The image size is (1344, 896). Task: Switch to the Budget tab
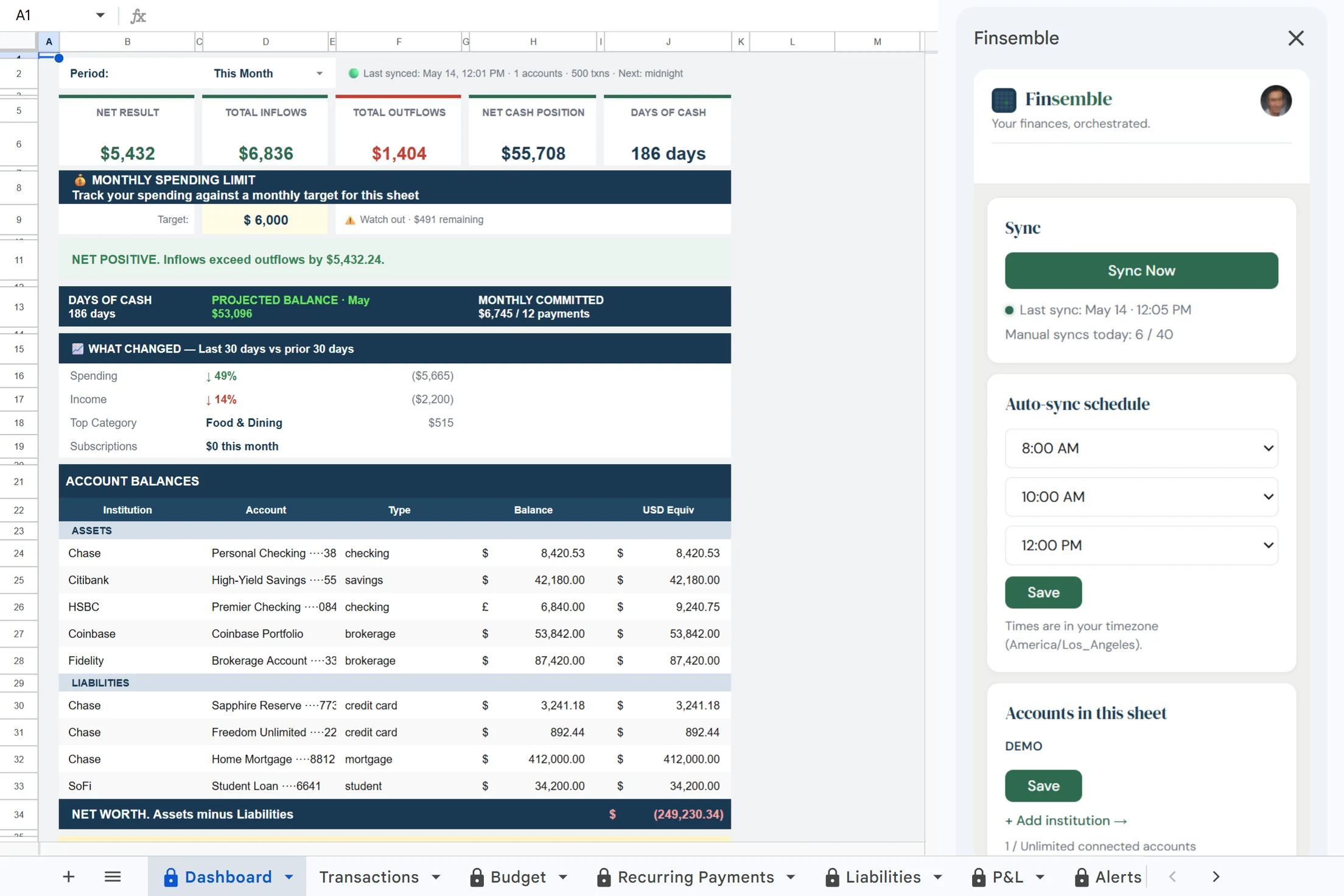[518, 877]
